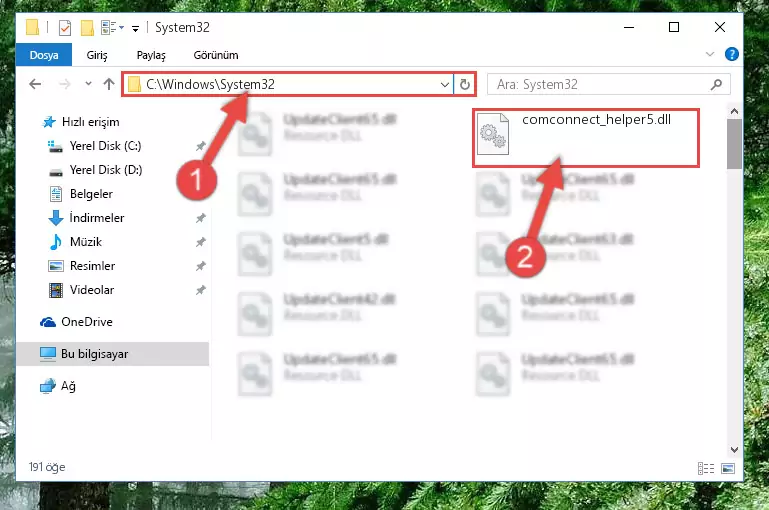
Task: Open Videolar in the navigation pane
Action: click(92, 290)
